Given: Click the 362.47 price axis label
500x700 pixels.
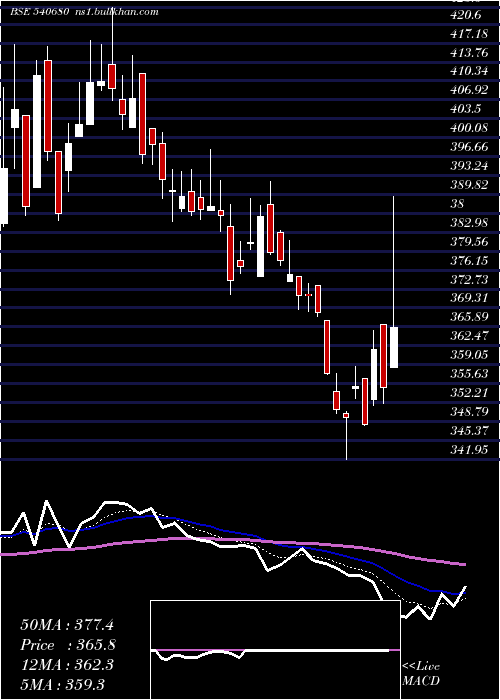Looking at the screenshot, I should coord(469,336).
